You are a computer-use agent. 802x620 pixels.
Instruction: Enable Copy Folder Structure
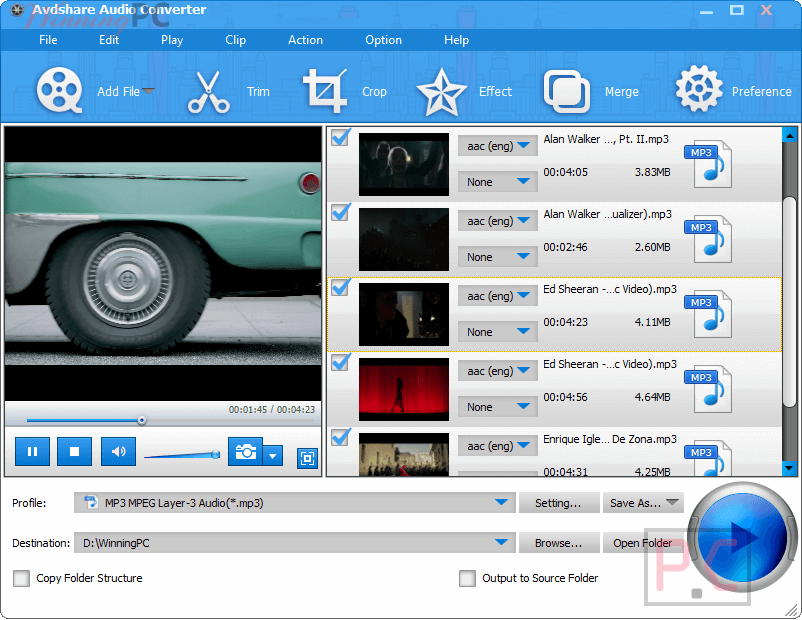[21, 578]
